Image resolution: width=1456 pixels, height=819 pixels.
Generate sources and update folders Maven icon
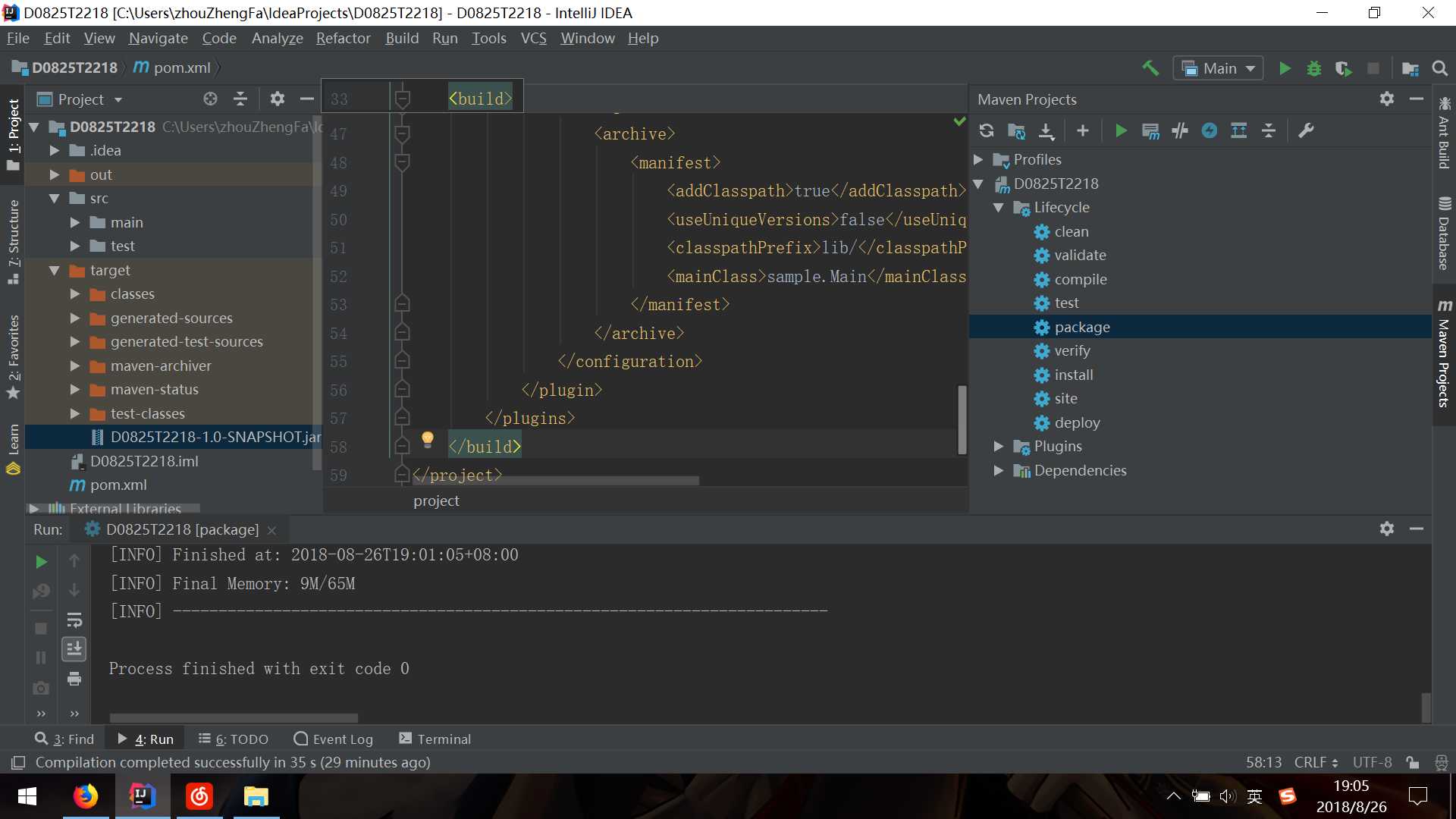(1016, 130)
